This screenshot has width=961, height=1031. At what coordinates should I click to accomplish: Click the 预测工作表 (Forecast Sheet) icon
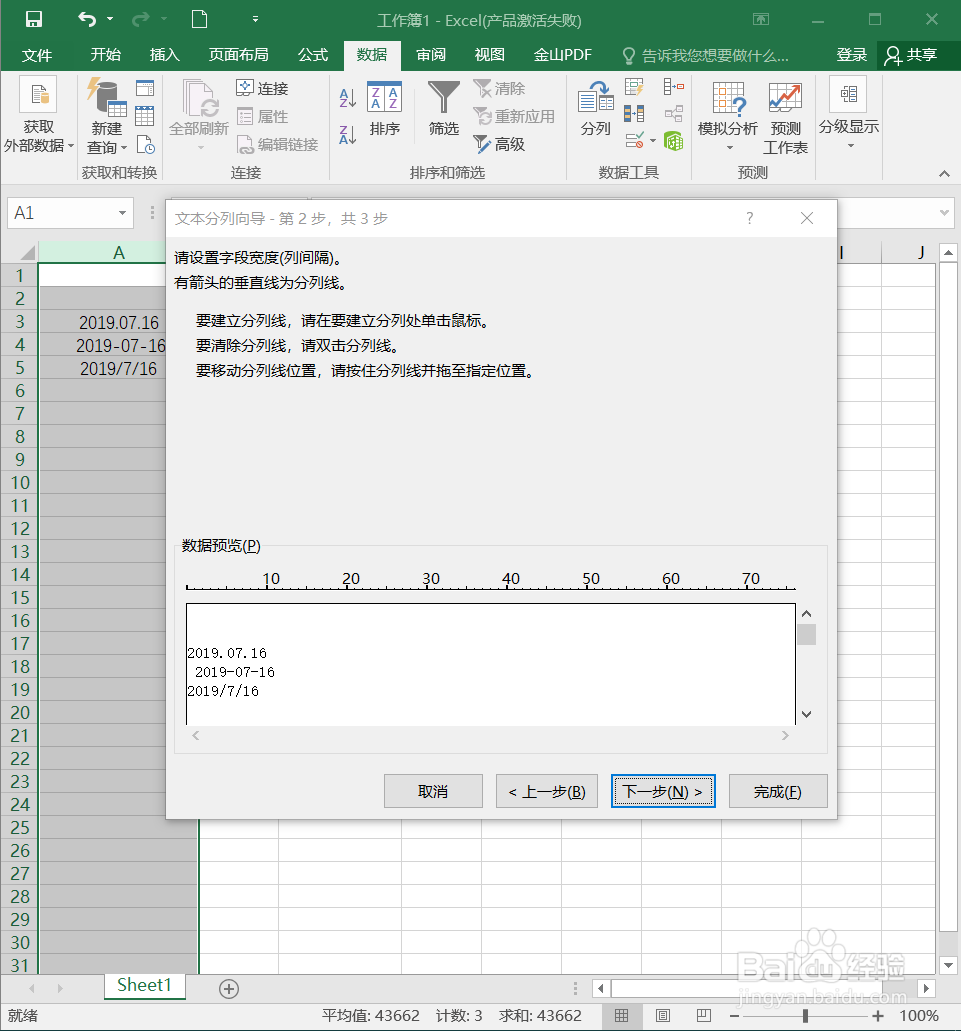tap(785, 113)
